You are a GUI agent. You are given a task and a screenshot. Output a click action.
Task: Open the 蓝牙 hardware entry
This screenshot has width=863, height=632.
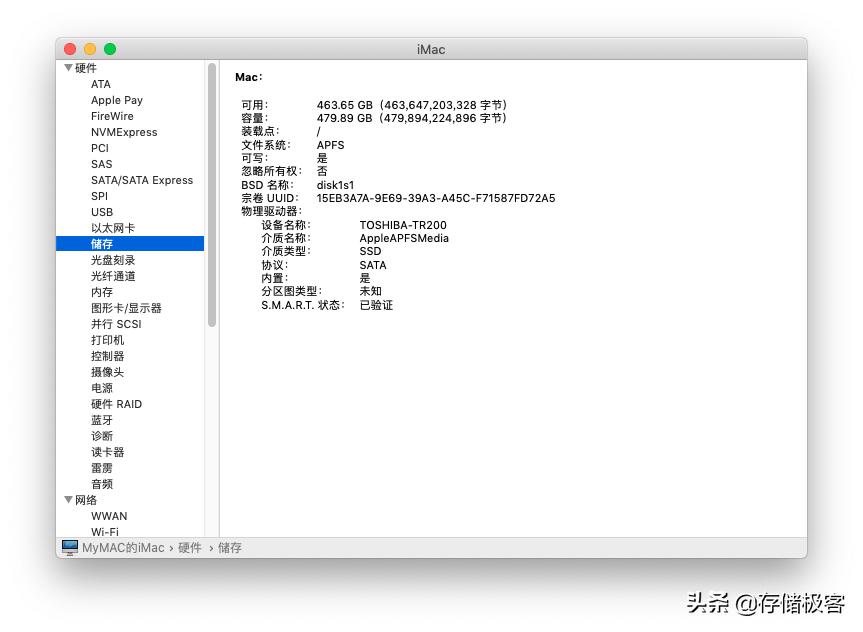[x=102, y=420]
